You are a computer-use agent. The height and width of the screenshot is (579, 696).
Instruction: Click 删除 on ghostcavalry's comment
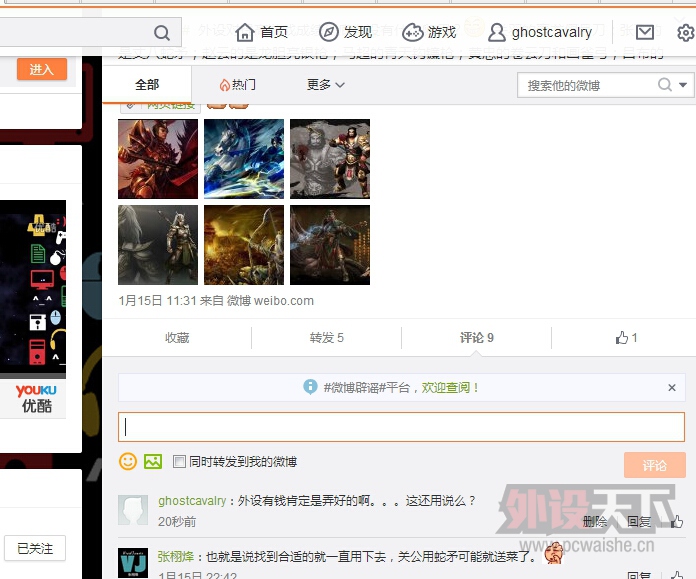(595, 522)
